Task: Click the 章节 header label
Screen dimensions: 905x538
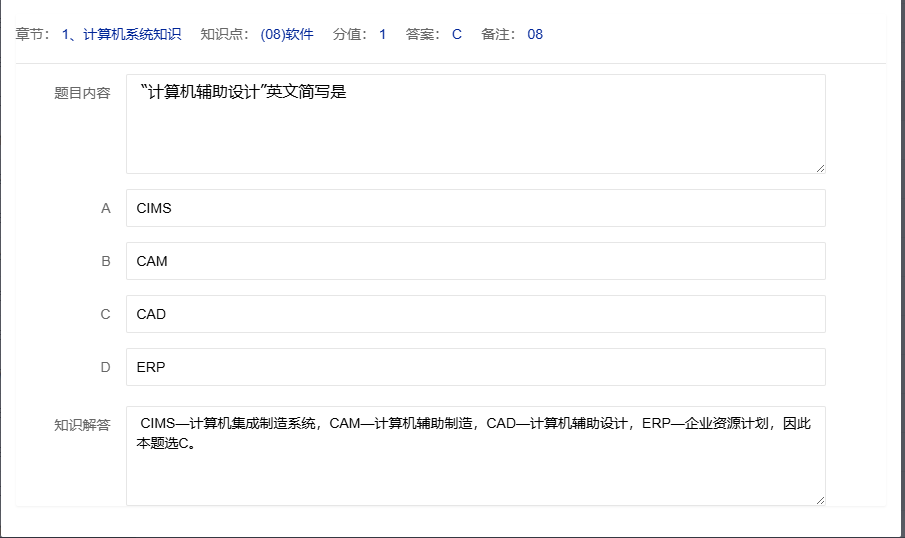Action: [x=33, y=35]
